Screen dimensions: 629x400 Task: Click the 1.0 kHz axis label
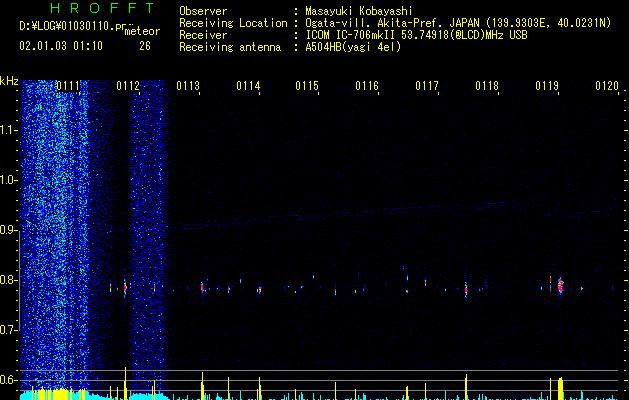coord(8,180)
